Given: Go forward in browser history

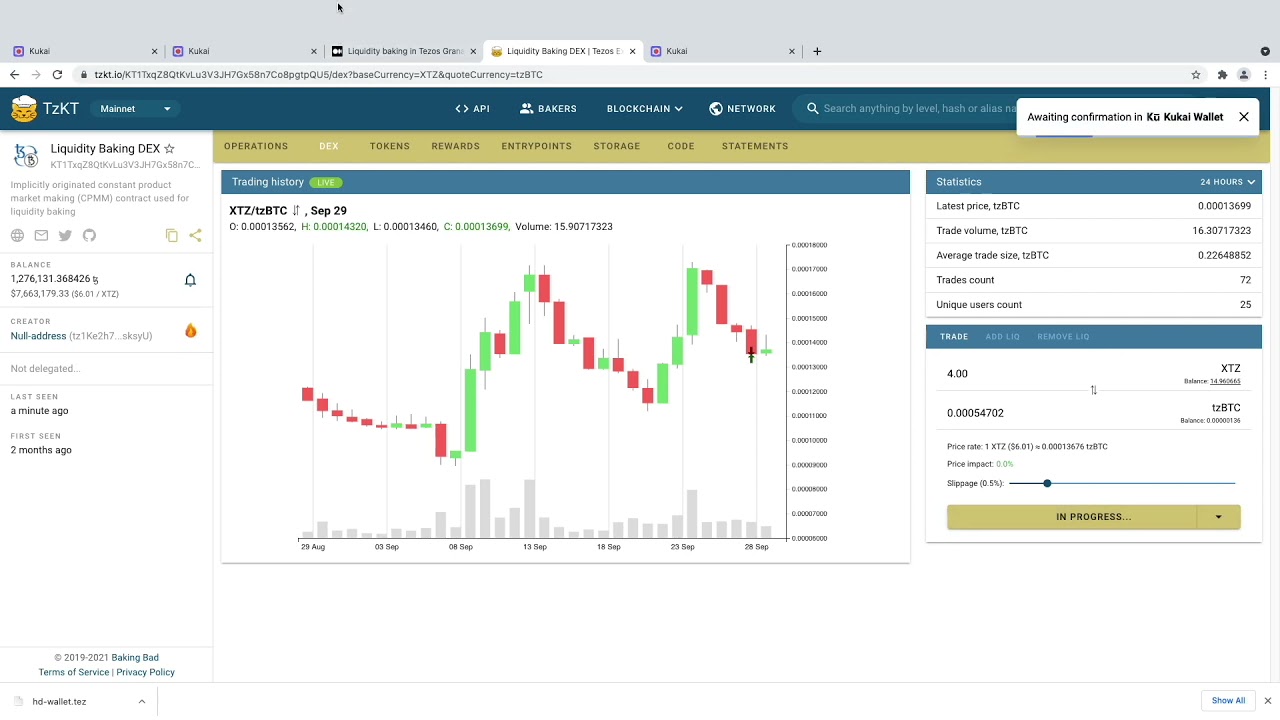Looking at the screenshot, I should pyautogui.click(x=36, y=75).
